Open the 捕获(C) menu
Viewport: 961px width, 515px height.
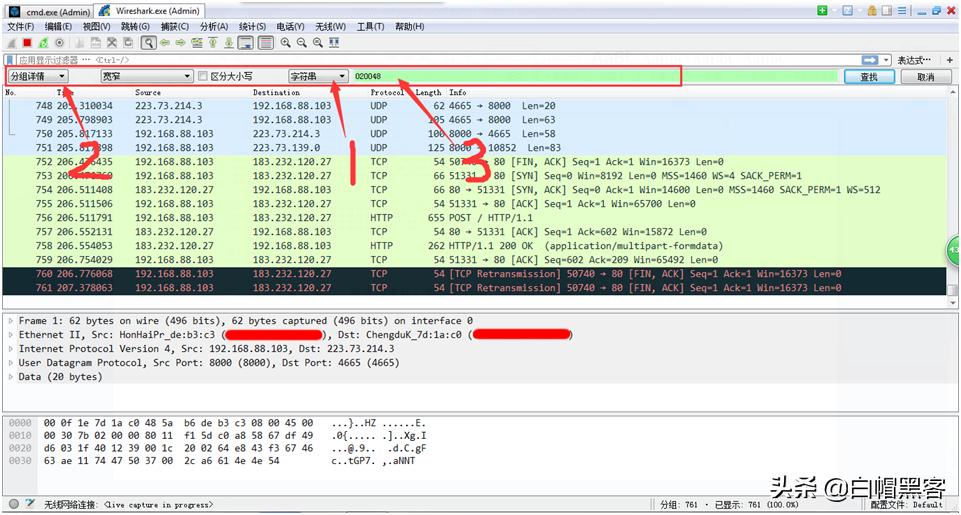(175, 27)
